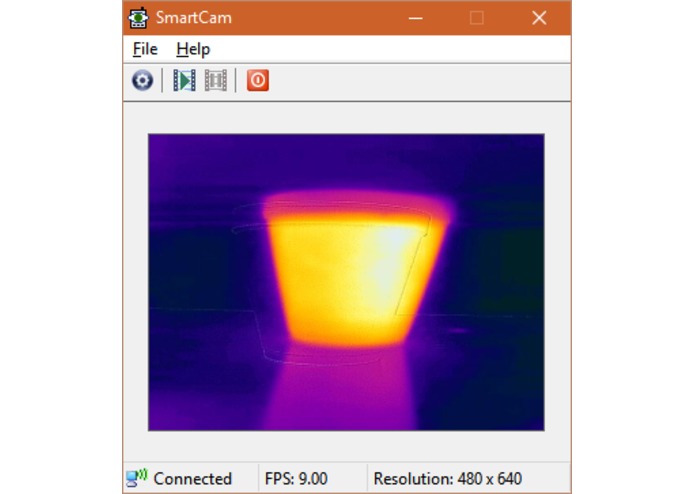This screenshot has height=494, width=695.
Task: Start recording with the film play icon
Action: pyautogui.click(x=184, y=80)
